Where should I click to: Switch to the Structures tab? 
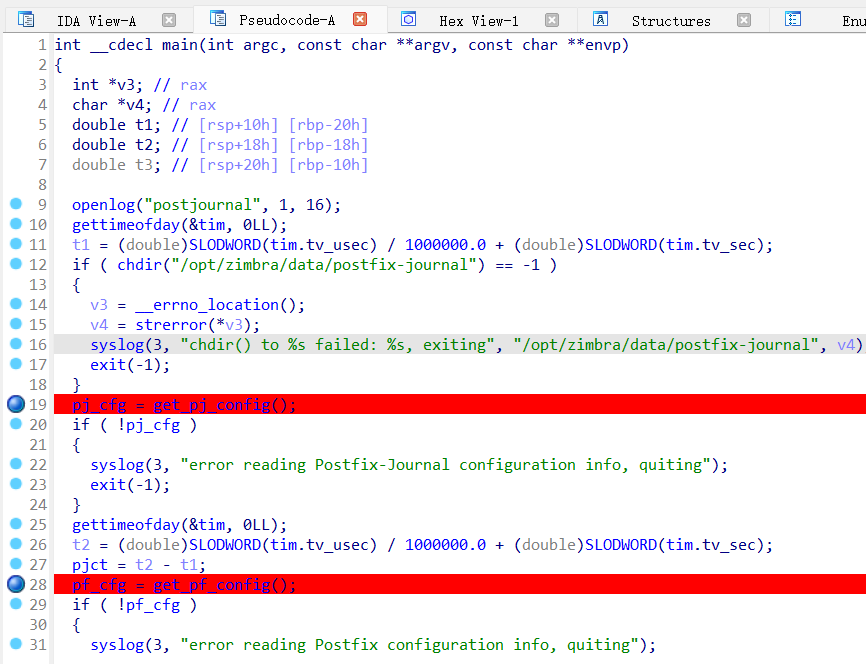(x=671, y=21)
